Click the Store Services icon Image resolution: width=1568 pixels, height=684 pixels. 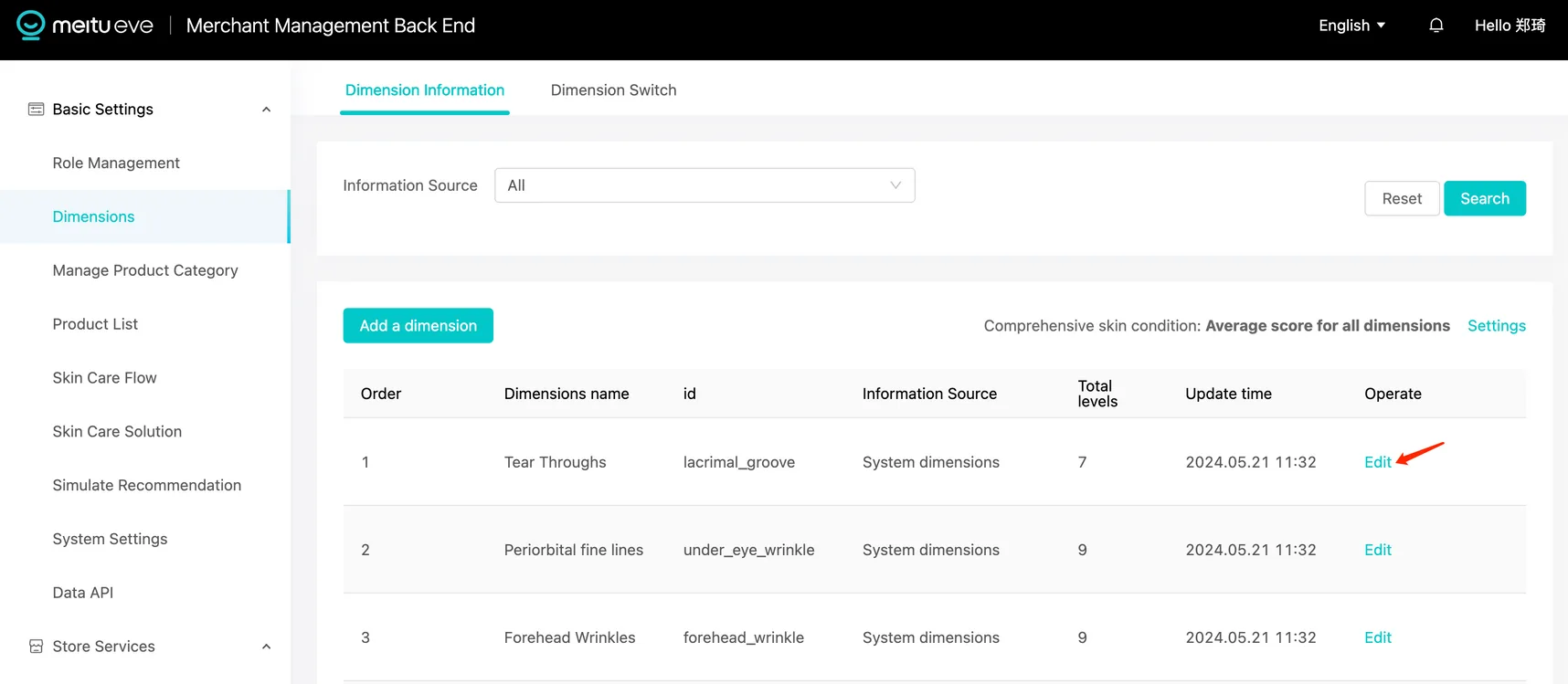(36, 647)
